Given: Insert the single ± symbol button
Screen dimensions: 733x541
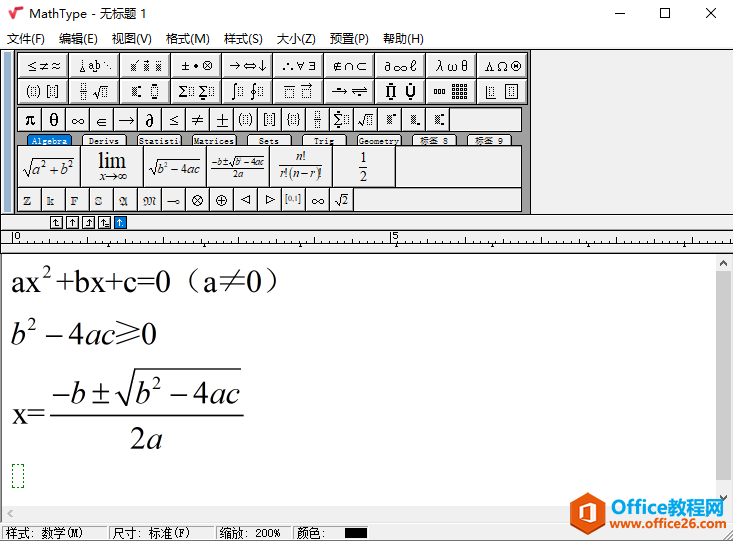Looking at the screenshot, I should (222, 120).
